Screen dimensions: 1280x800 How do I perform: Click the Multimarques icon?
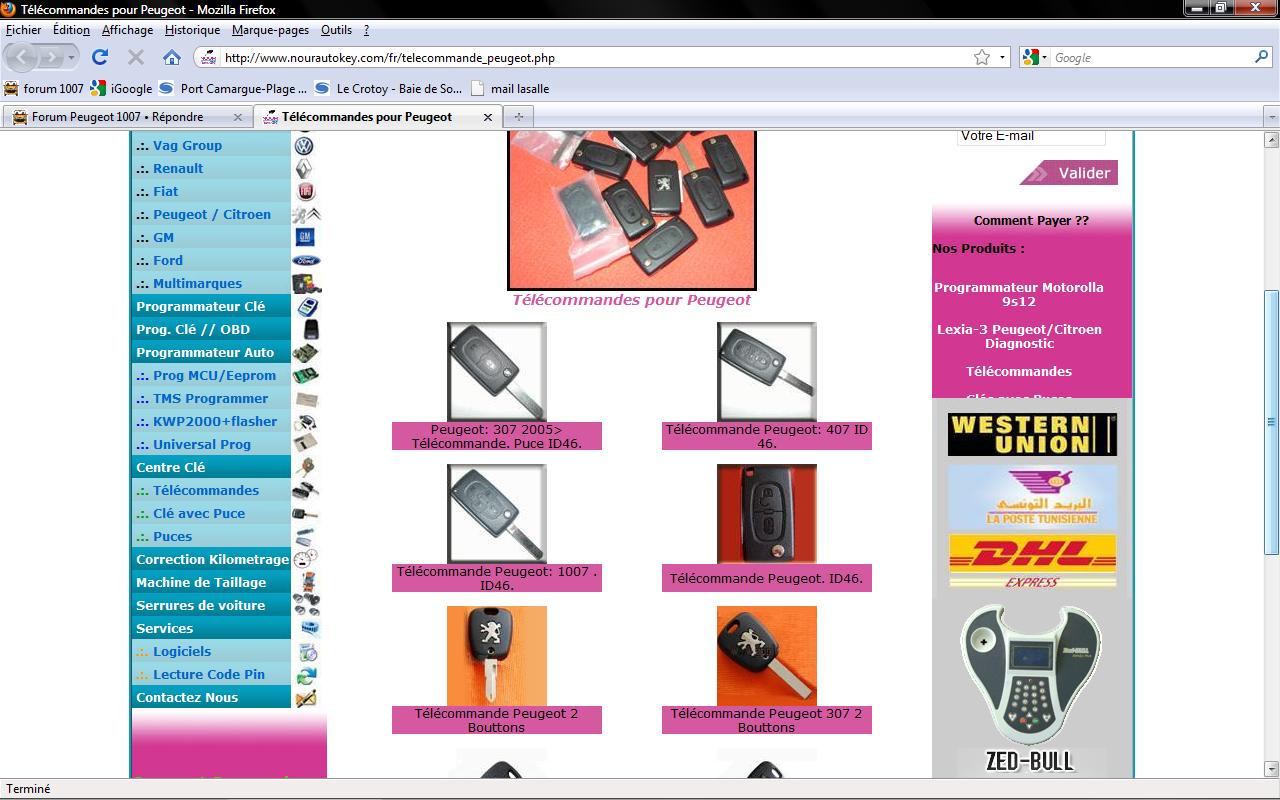coord(306,283)
